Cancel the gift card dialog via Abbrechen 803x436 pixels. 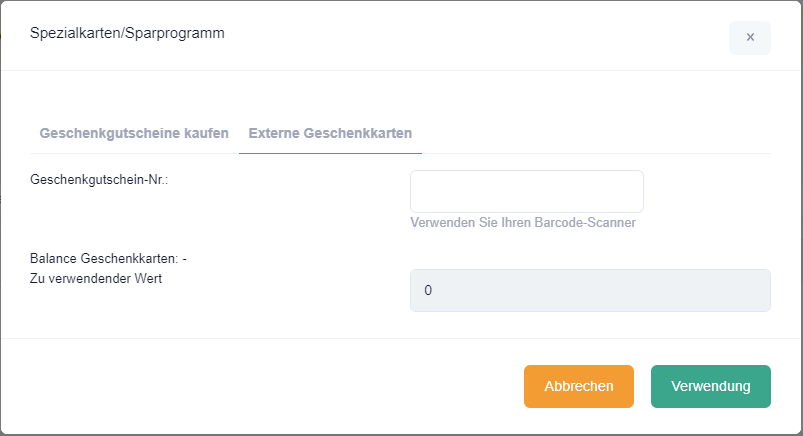[578, 386]
